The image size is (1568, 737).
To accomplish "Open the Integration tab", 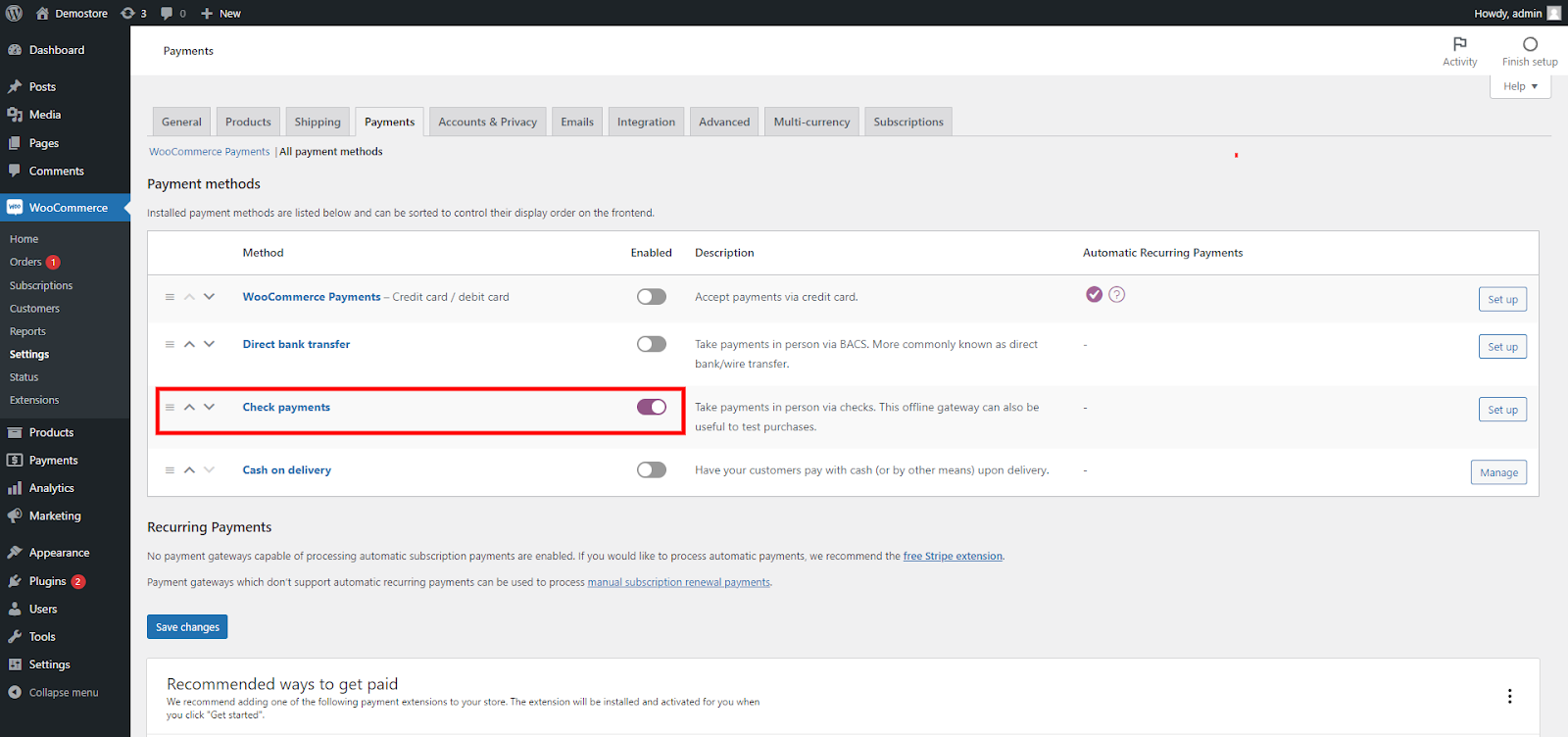I will click(646, 122).
